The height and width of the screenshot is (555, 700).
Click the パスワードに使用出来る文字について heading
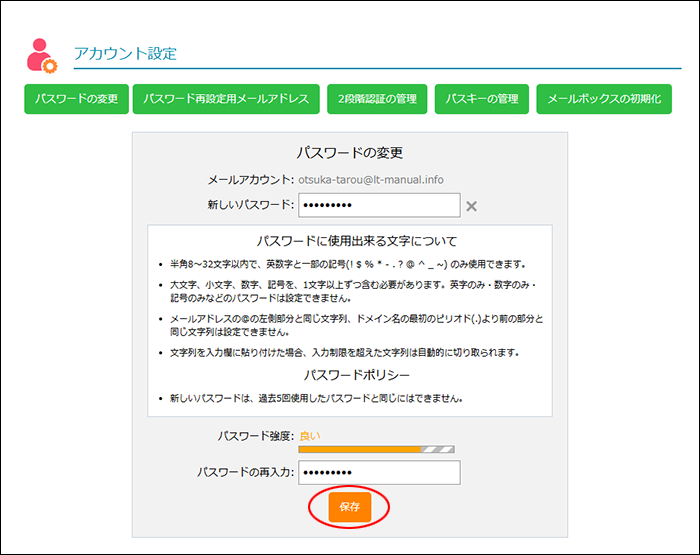pyautogui.click(x=350, y=241)
